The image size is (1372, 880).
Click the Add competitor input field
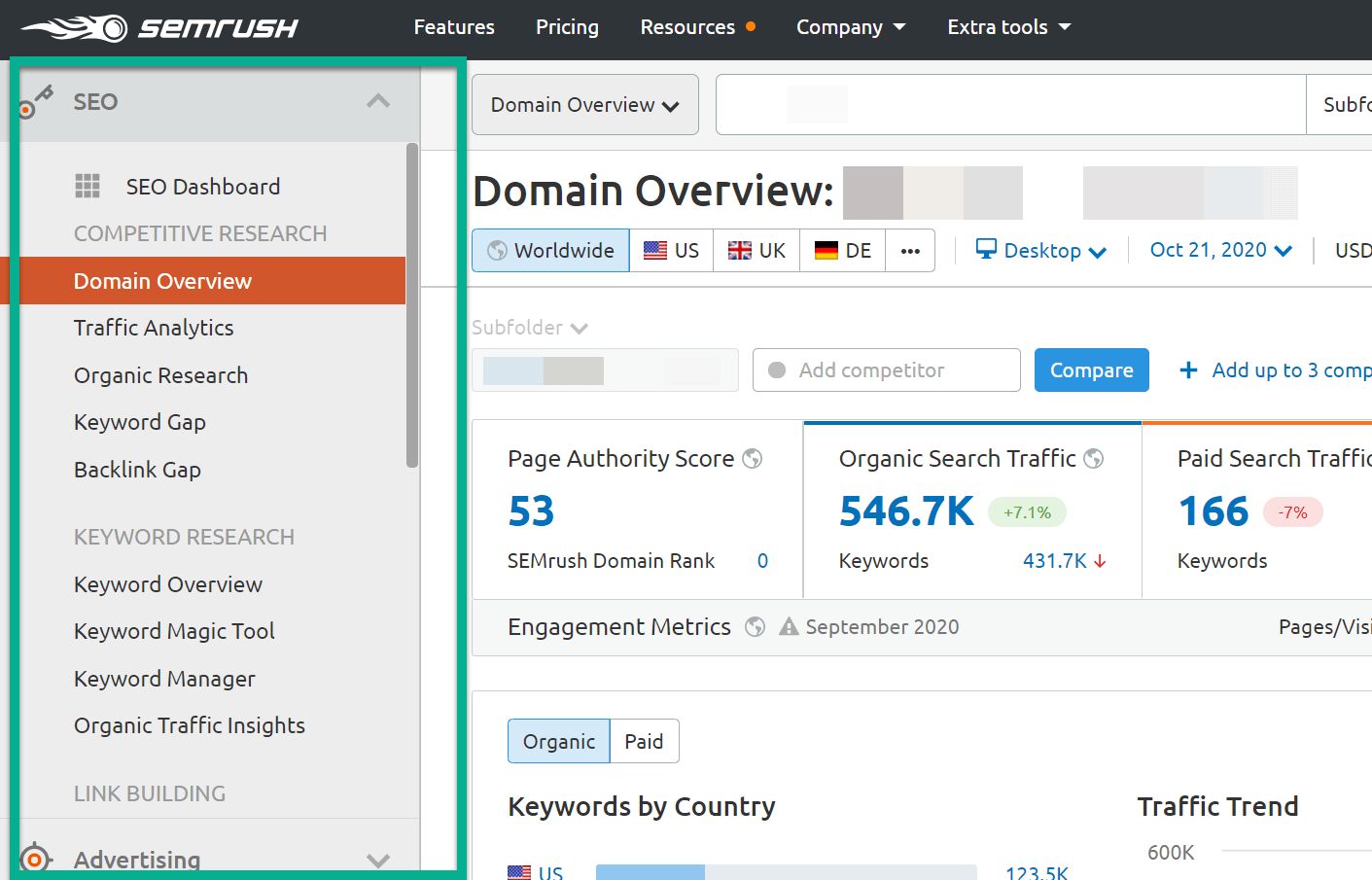(887, 370)
